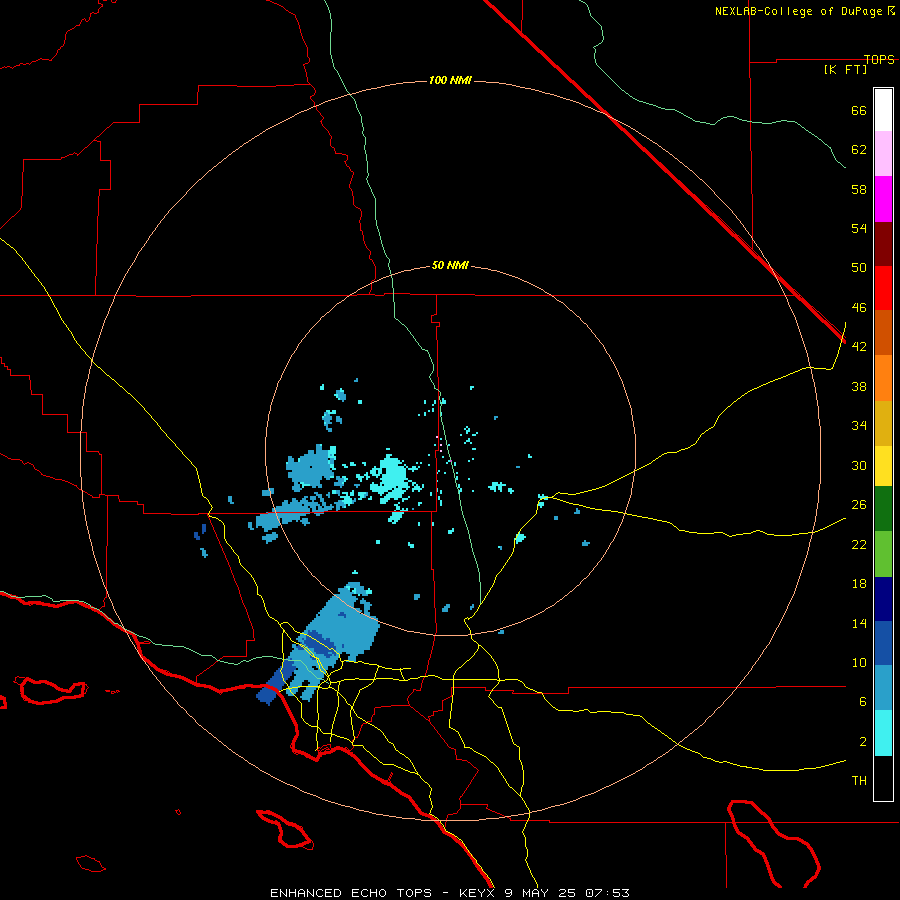Click the '50' legend value
The width and height of the screenshot is (900, 900).
click(859, 268)
